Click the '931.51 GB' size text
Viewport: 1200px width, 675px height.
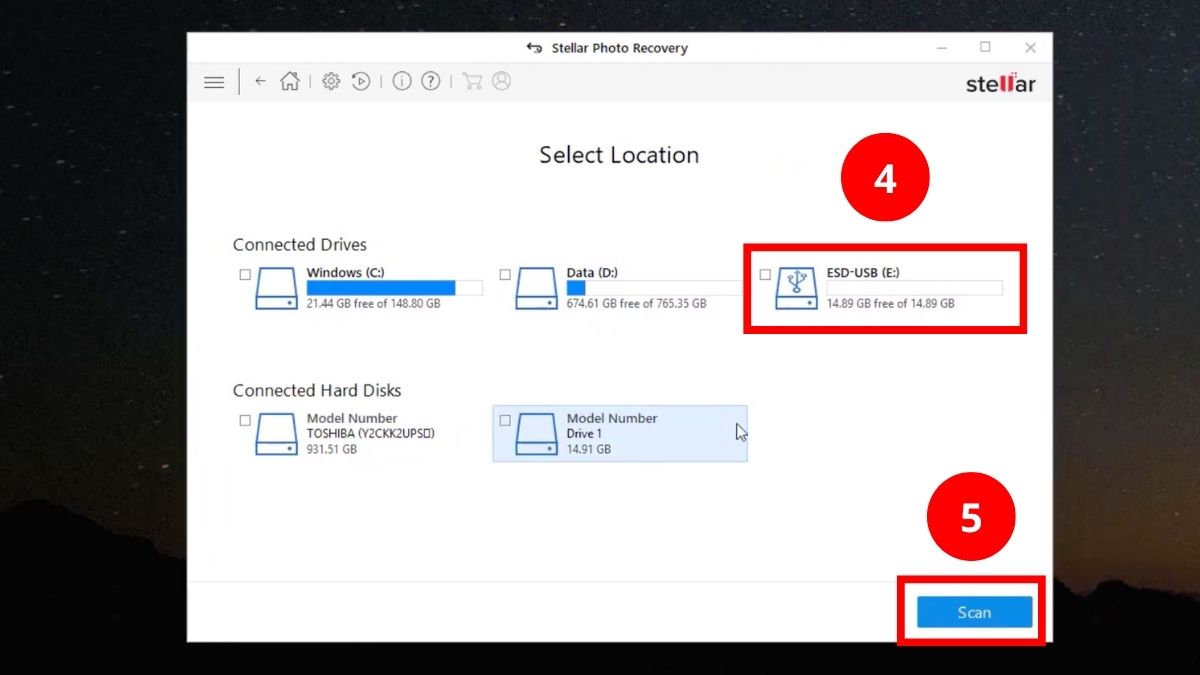(x=331, y=449)
